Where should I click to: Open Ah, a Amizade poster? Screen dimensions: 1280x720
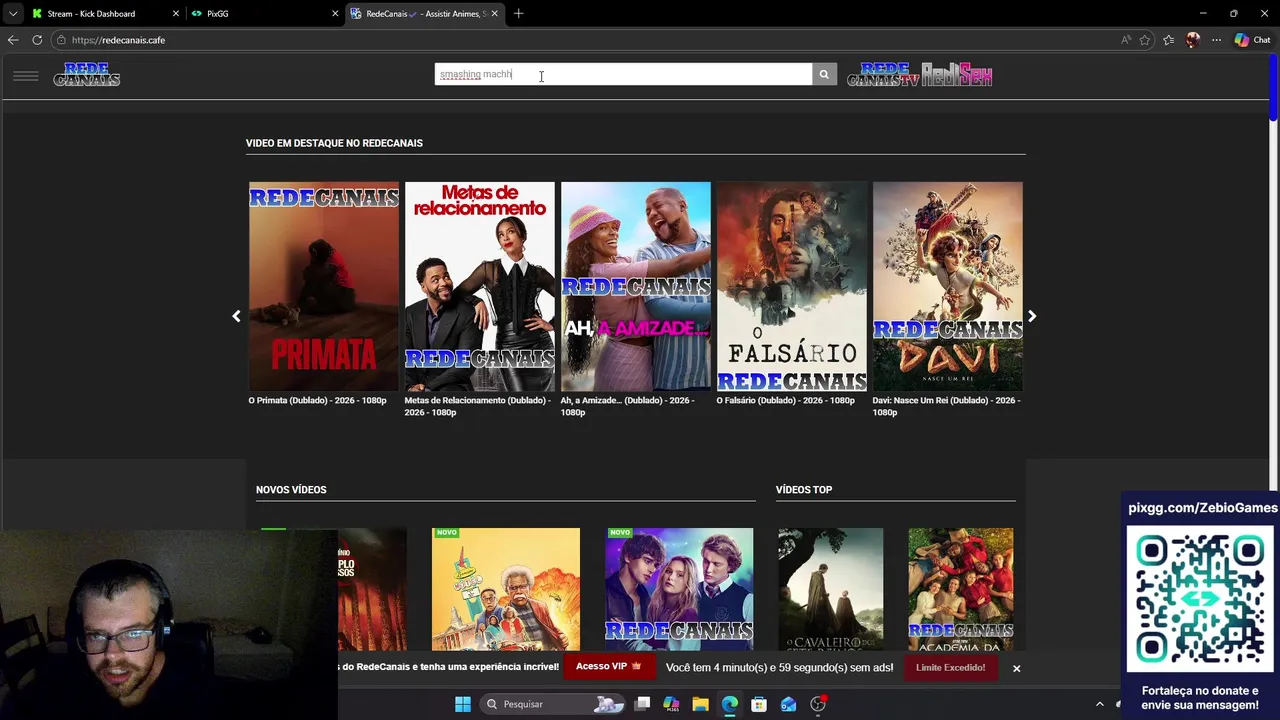[x=636, y=286]
